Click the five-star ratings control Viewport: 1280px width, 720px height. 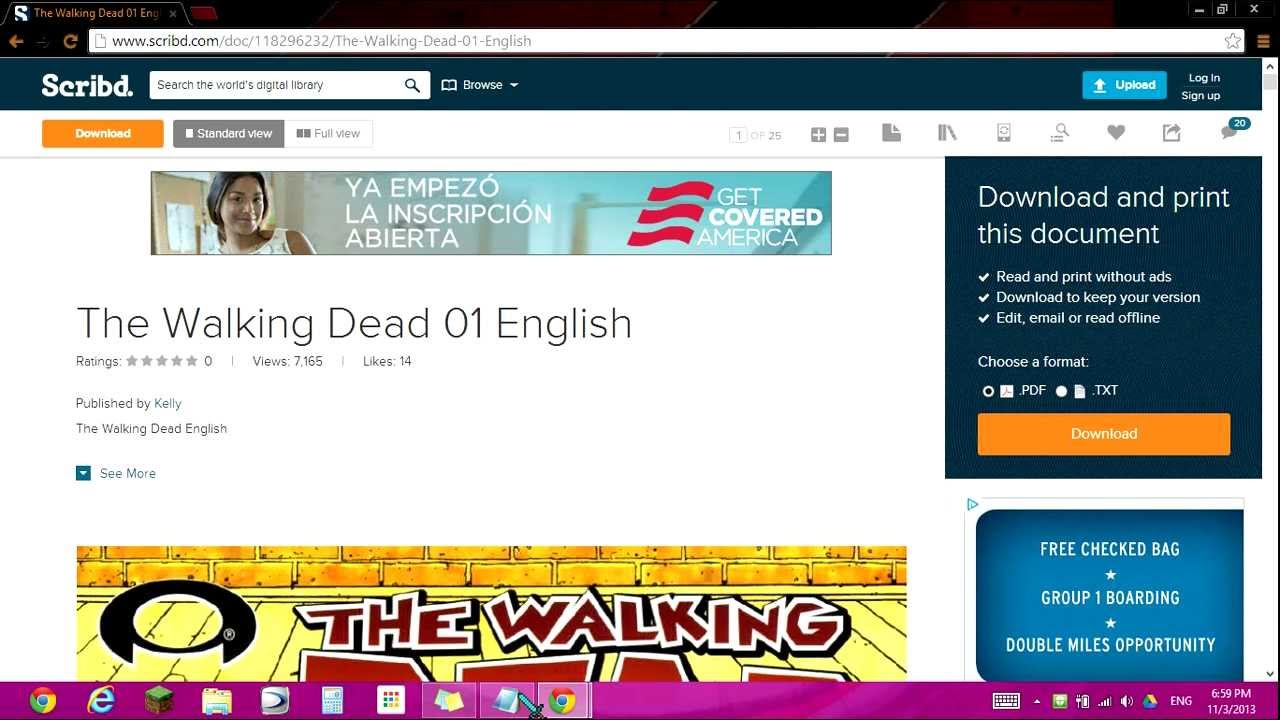pos(162,361)
